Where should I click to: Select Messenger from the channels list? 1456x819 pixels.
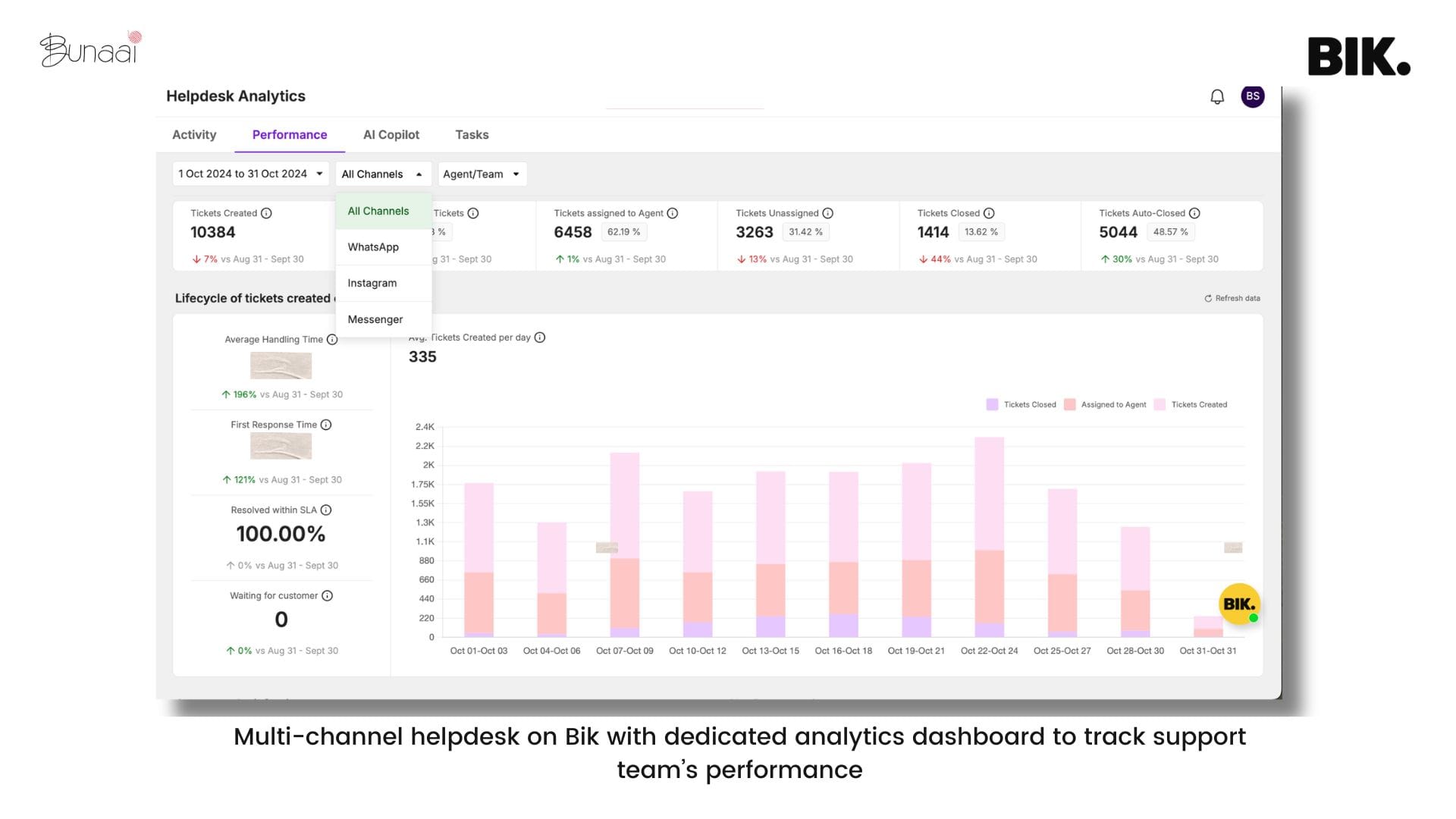point(375,318)
